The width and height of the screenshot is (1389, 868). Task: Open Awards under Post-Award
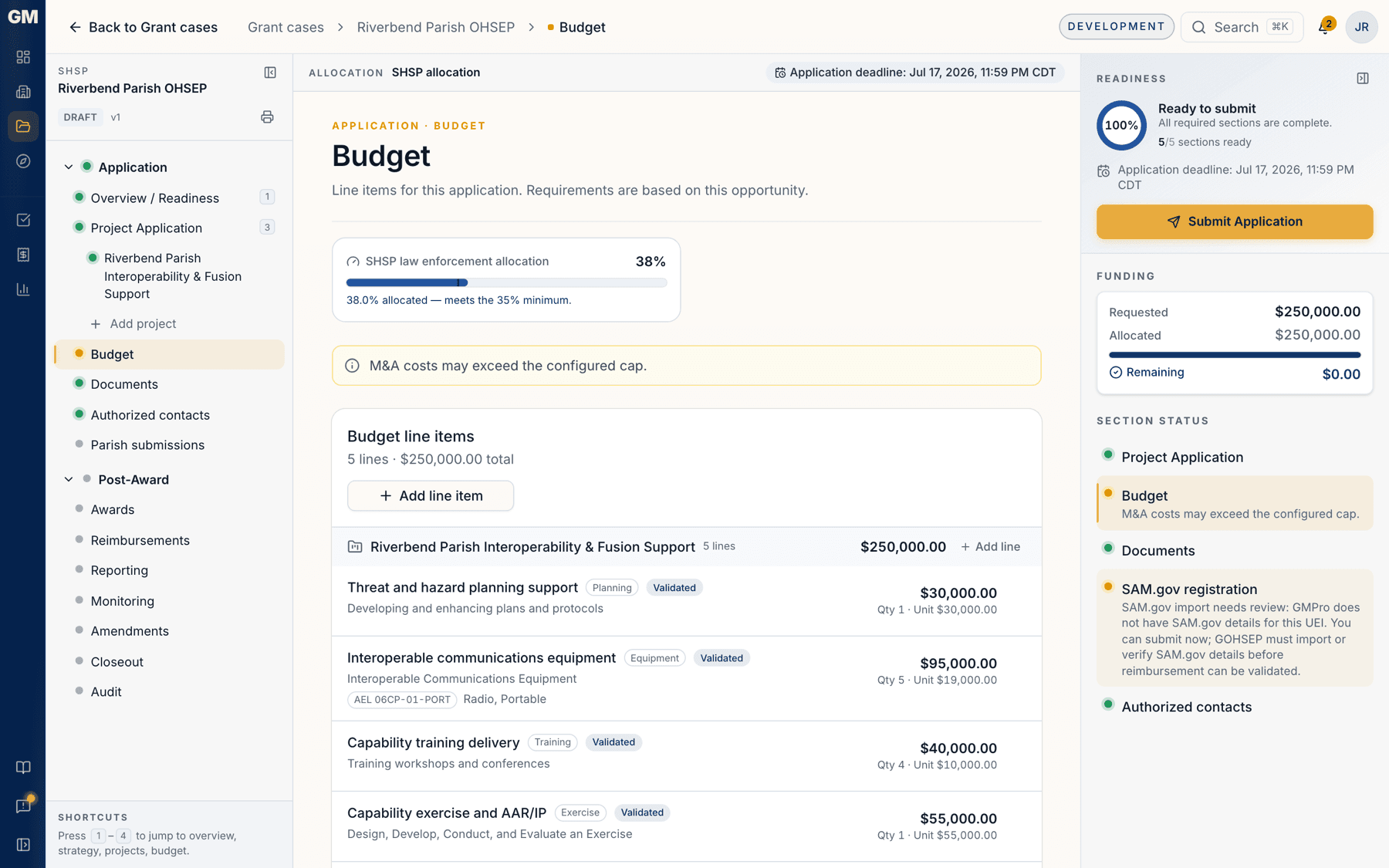169,510
